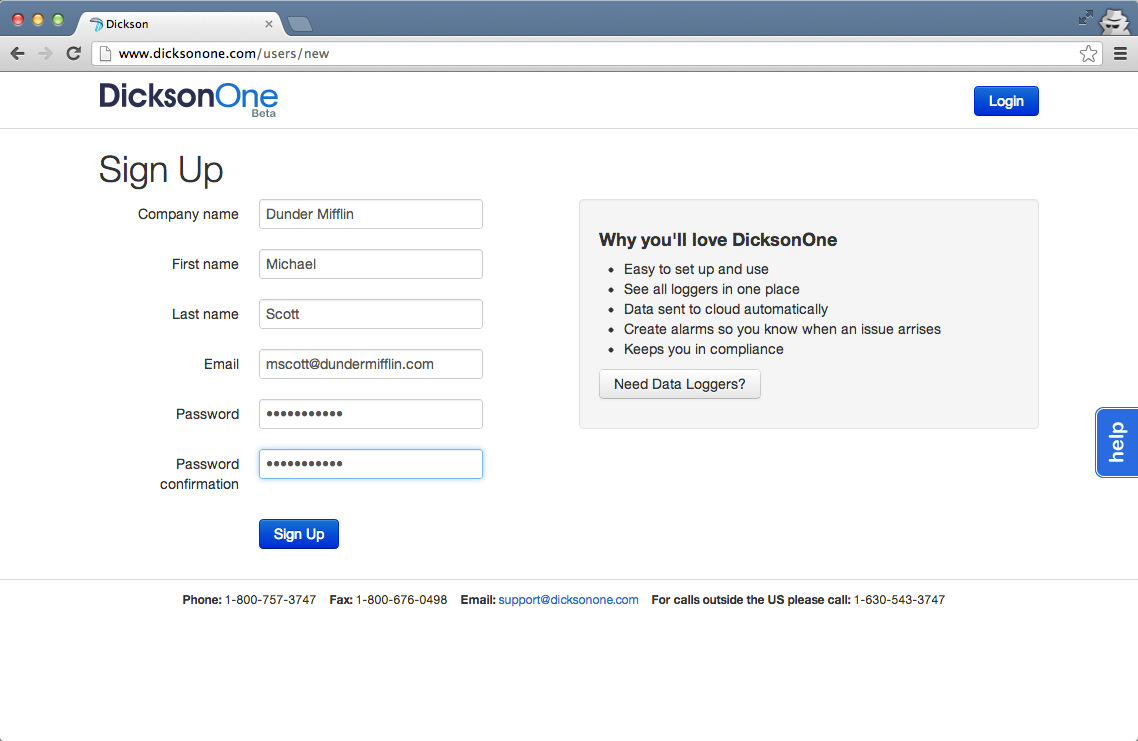The width and height of the screenshot is (1138, 741).
Task: Click the First name label
Action: (x=205, y=264)
